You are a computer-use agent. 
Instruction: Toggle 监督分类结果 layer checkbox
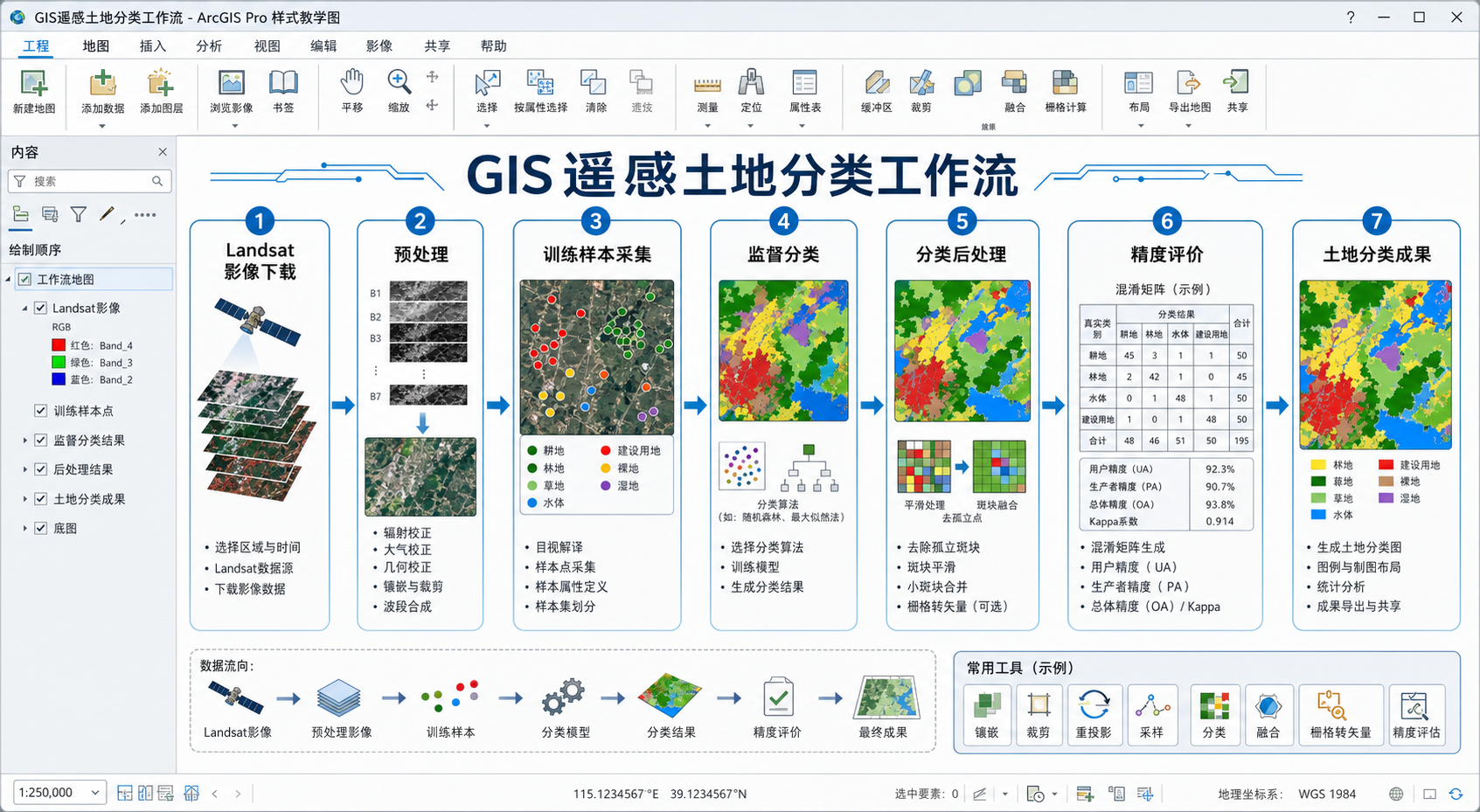(x=40, y=440)
